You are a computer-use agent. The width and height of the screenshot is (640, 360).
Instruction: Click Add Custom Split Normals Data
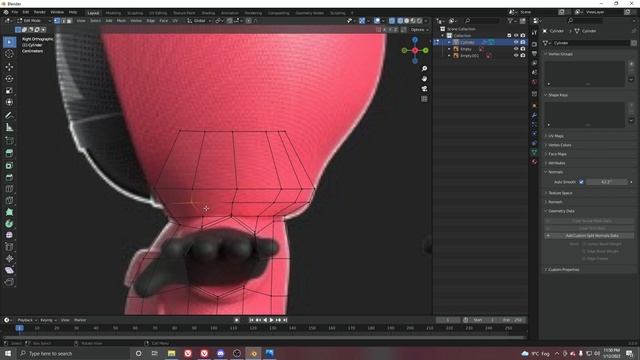coord(589,236)
